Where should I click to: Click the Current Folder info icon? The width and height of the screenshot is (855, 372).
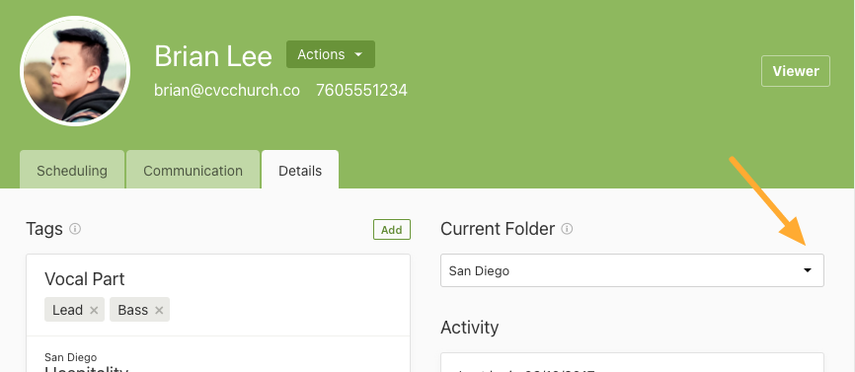point(567,229)
